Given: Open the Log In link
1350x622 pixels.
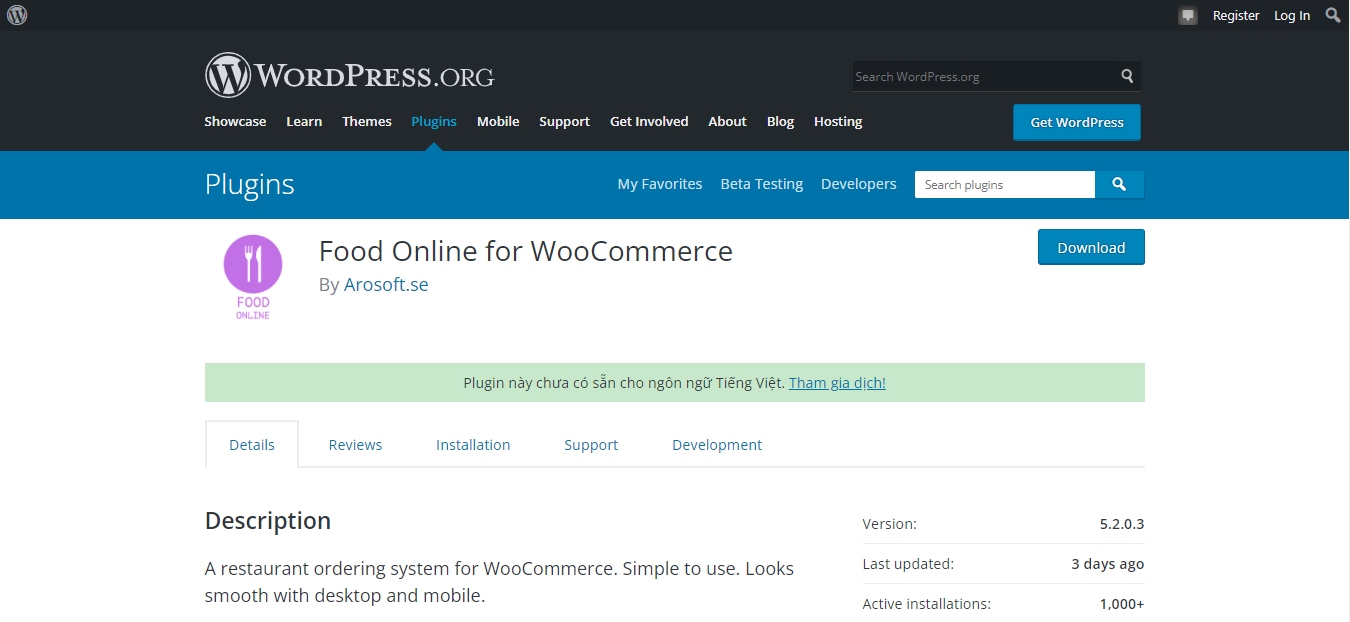Looking at the screenshot, I should (x=1292, y=15).
